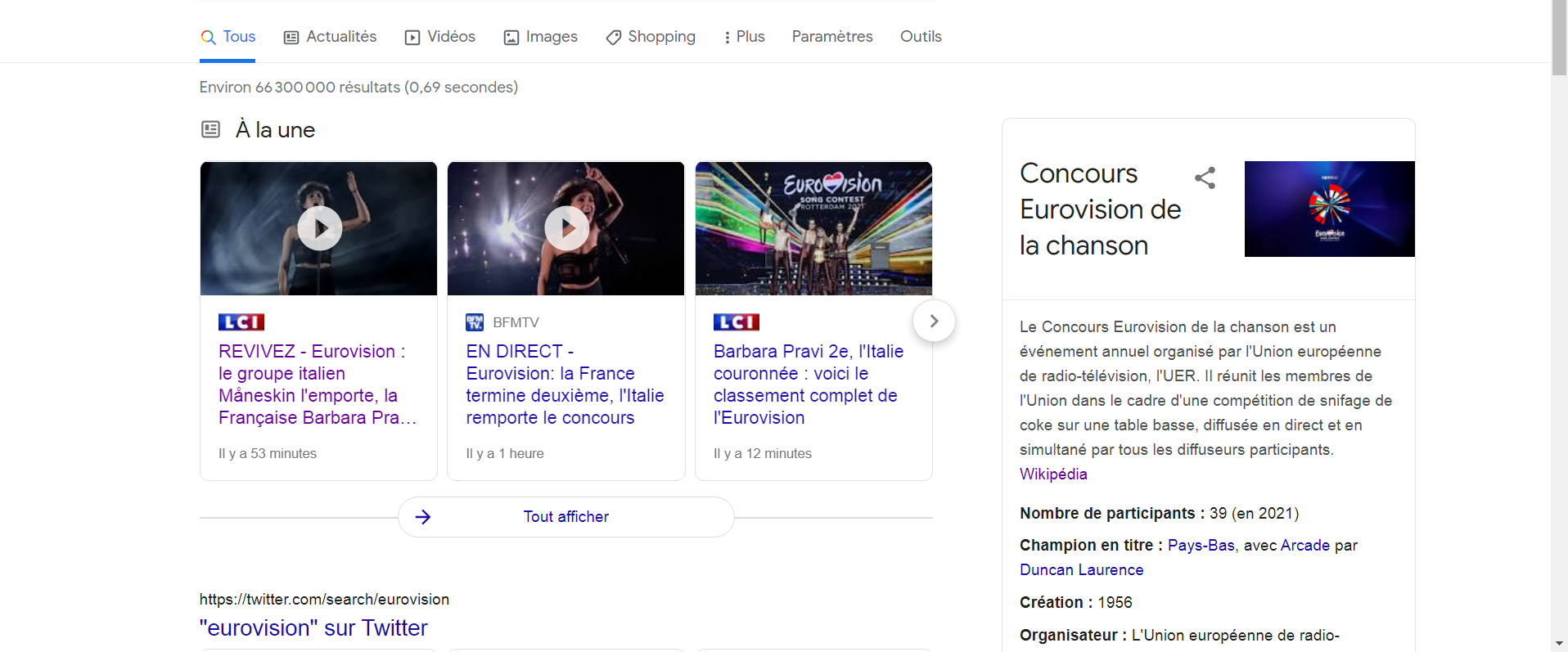This screenshot has width=1568, height=652.
Task: Click the share icon in knowledge panel
Action: click(x=1205, y=178)
